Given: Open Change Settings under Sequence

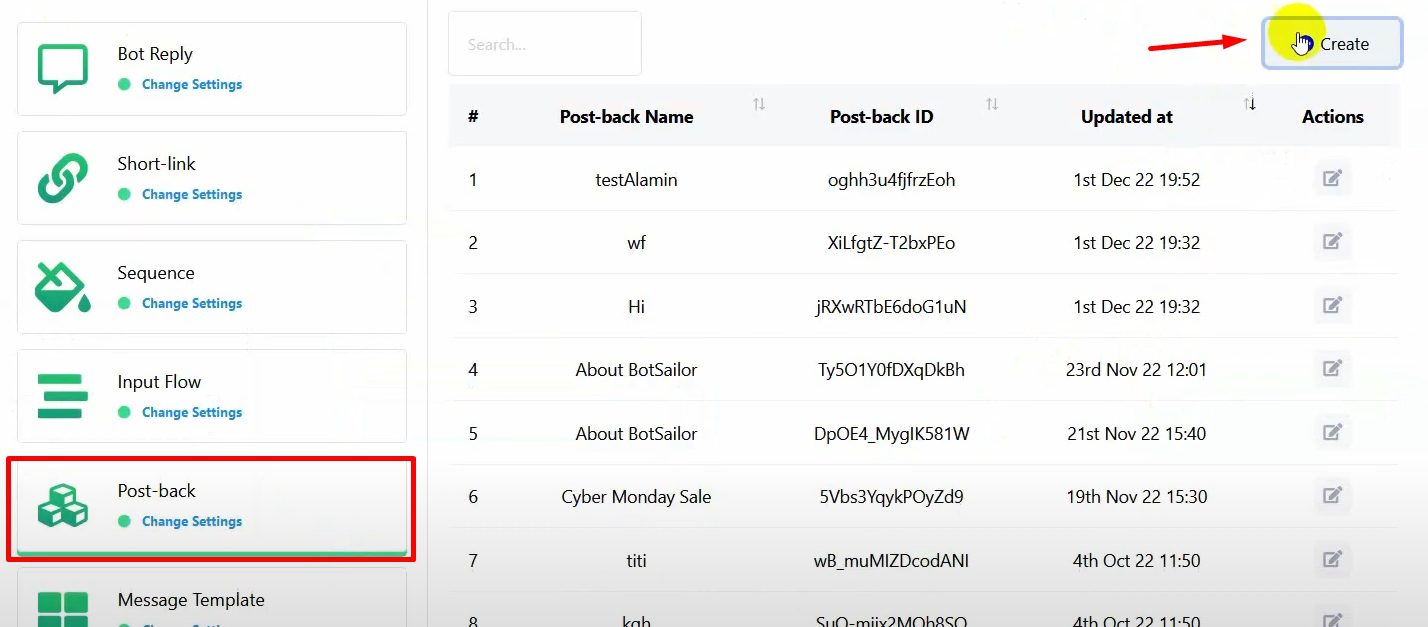Looking at the screenshot, I should click(x=192, y=304).
